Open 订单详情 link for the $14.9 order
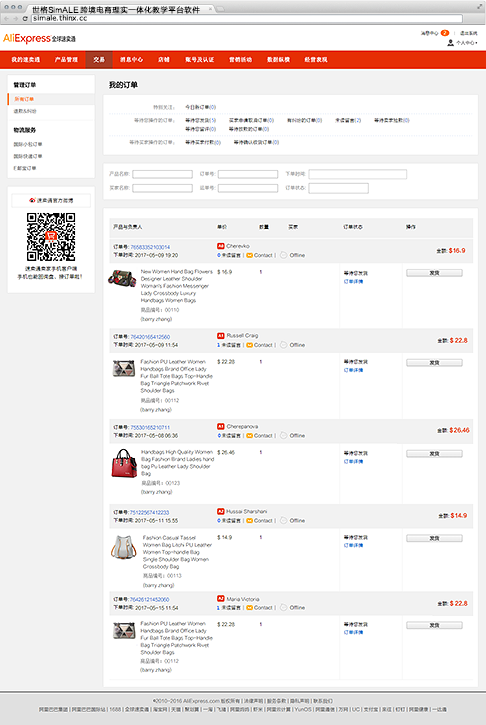 tap(354, 546)
